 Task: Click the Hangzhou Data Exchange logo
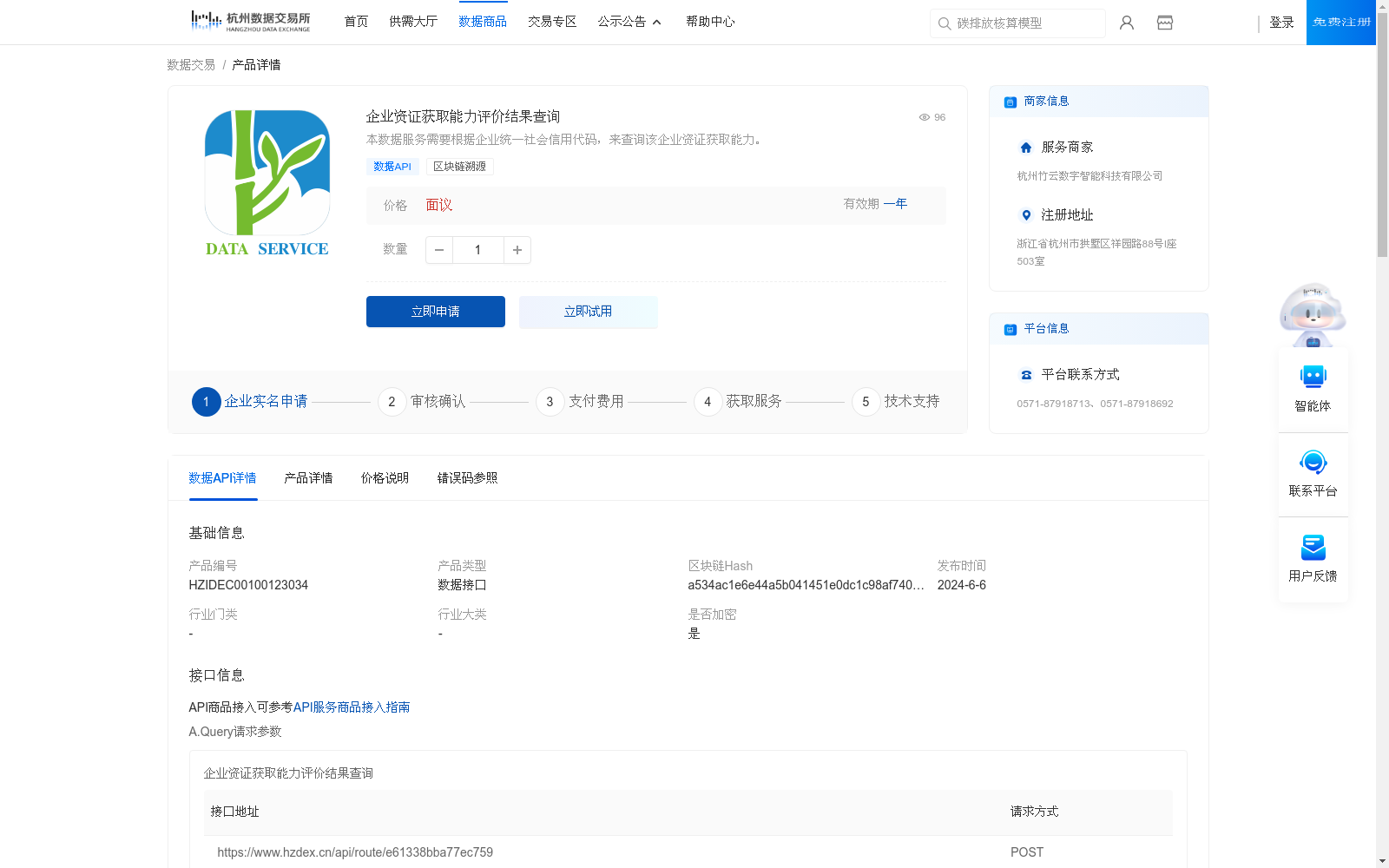(250, 22)
